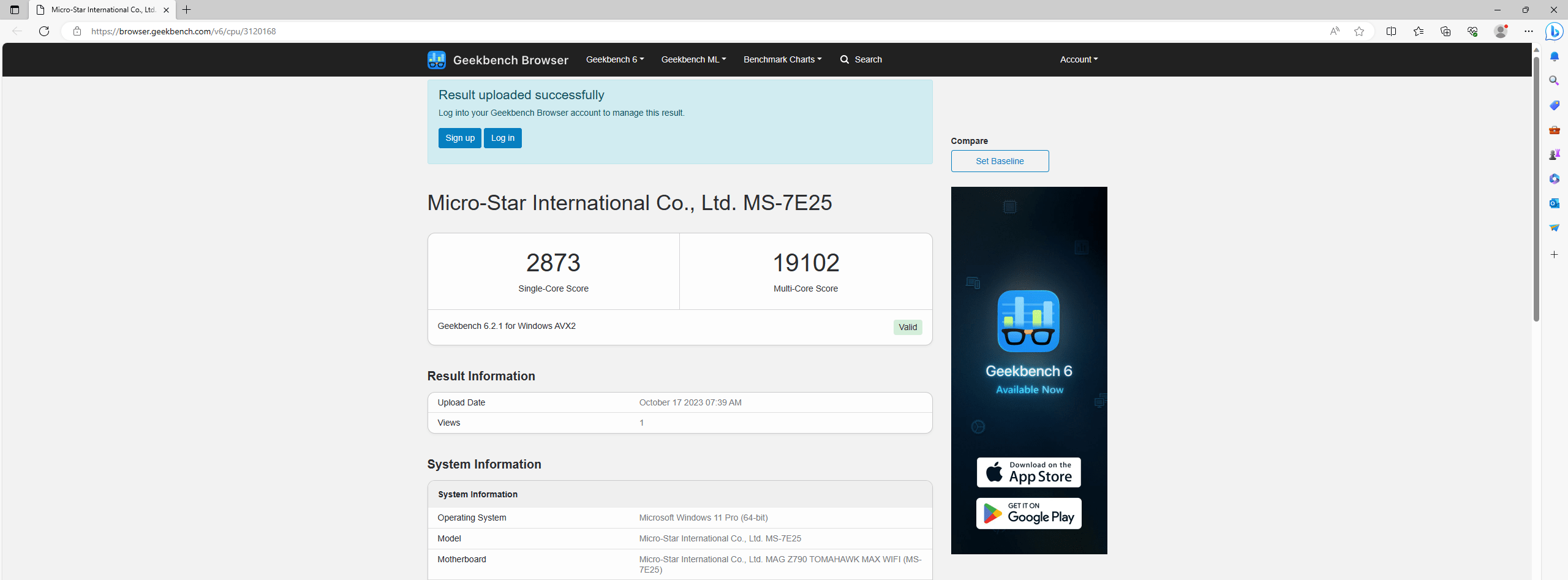The width and height of the screenshot is (1568, 580).
Task: Expand the Geekbench ML dropdown
Action: (x=693, y=59)
